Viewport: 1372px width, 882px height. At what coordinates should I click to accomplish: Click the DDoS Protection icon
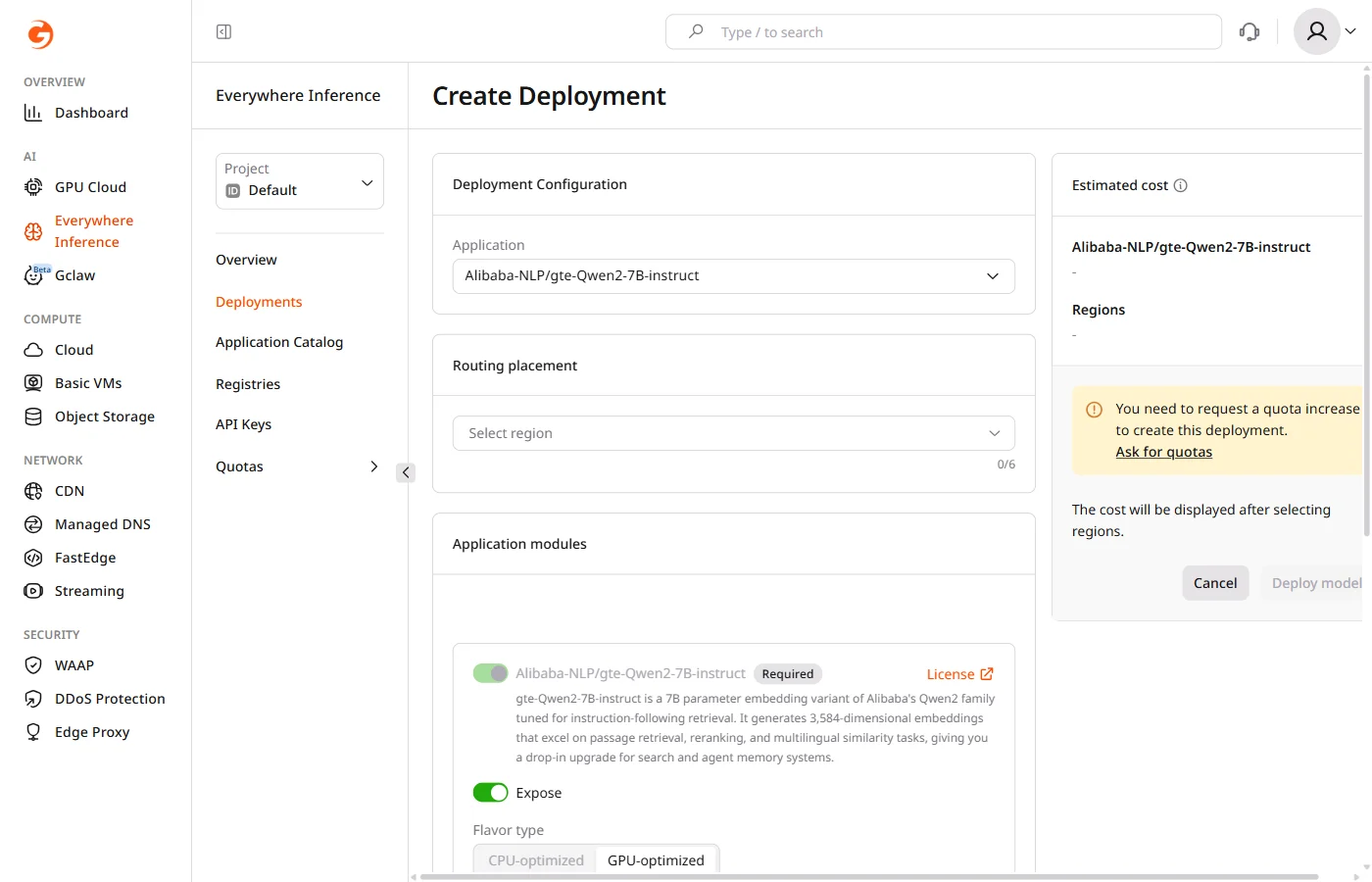coord(33,699)
